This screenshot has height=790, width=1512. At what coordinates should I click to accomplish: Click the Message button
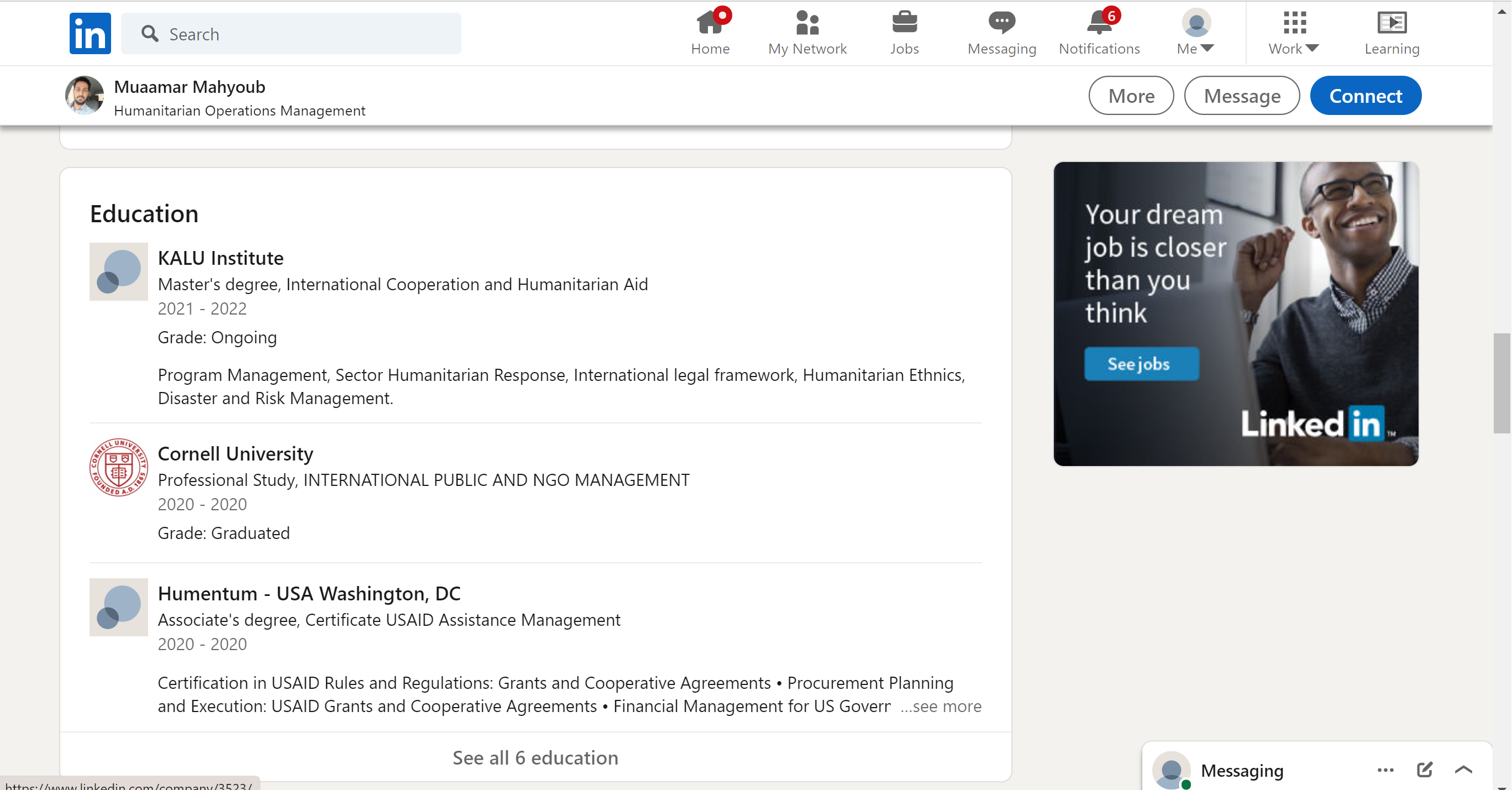[1242, 96]
